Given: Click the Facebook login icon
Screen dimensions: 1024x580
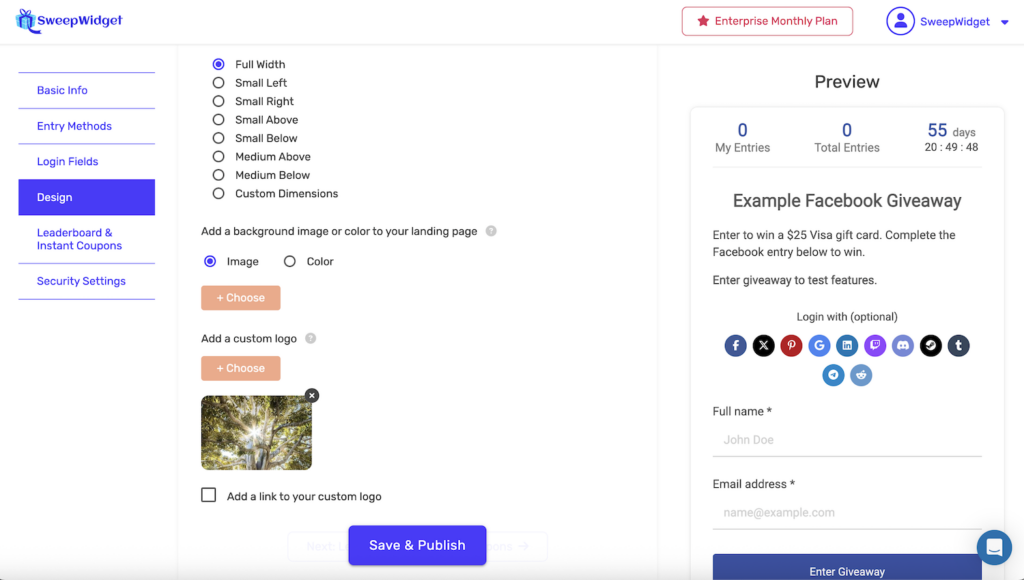Looking at the screenshot, I should coord(736,346).
